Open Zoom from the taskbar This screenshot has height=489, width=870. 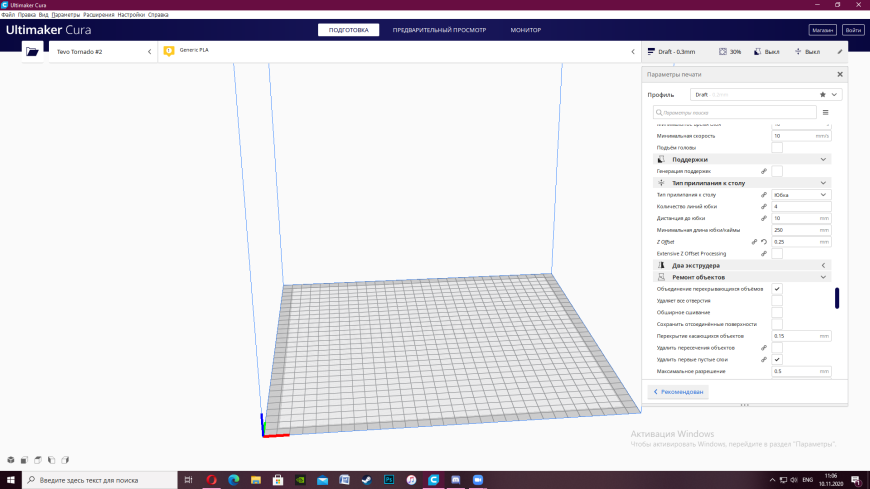click(478, 480)
